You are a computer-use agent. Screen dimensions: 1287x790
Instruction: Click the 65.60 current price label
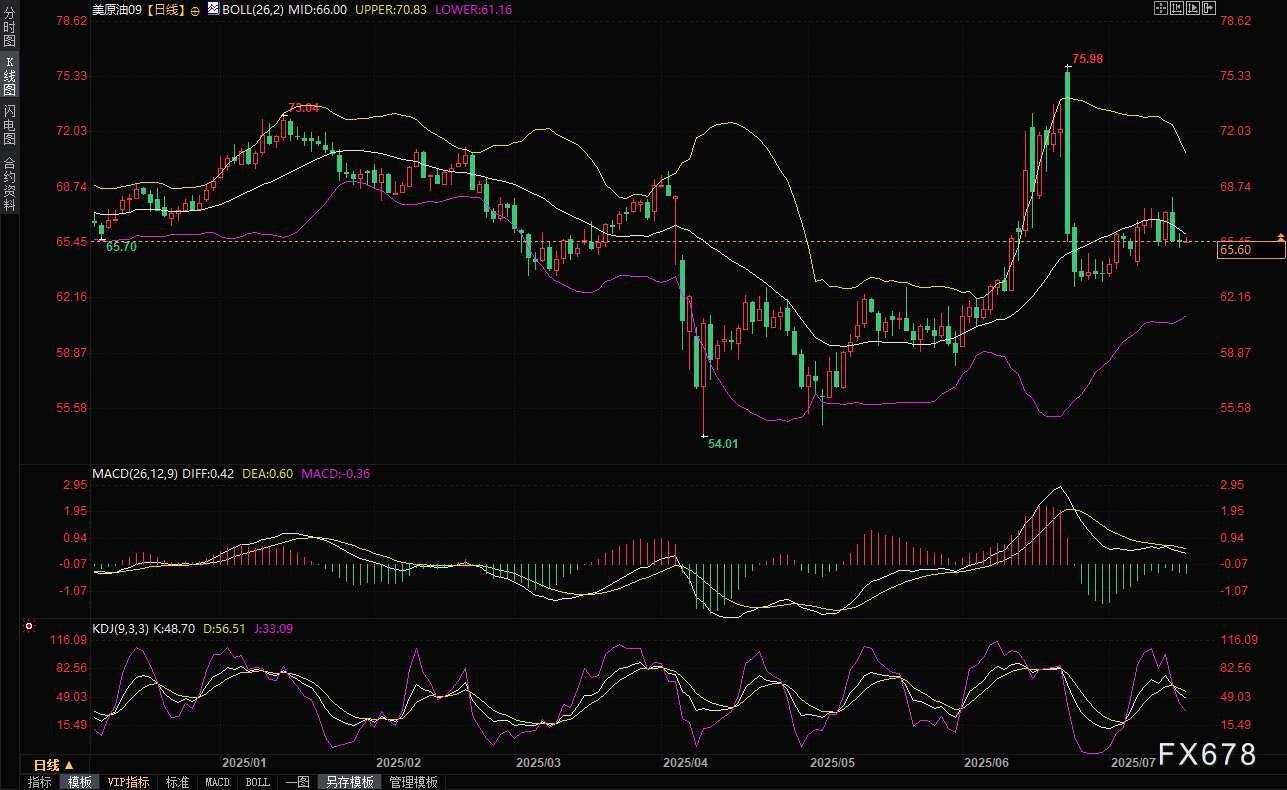tap(1236, 250)
